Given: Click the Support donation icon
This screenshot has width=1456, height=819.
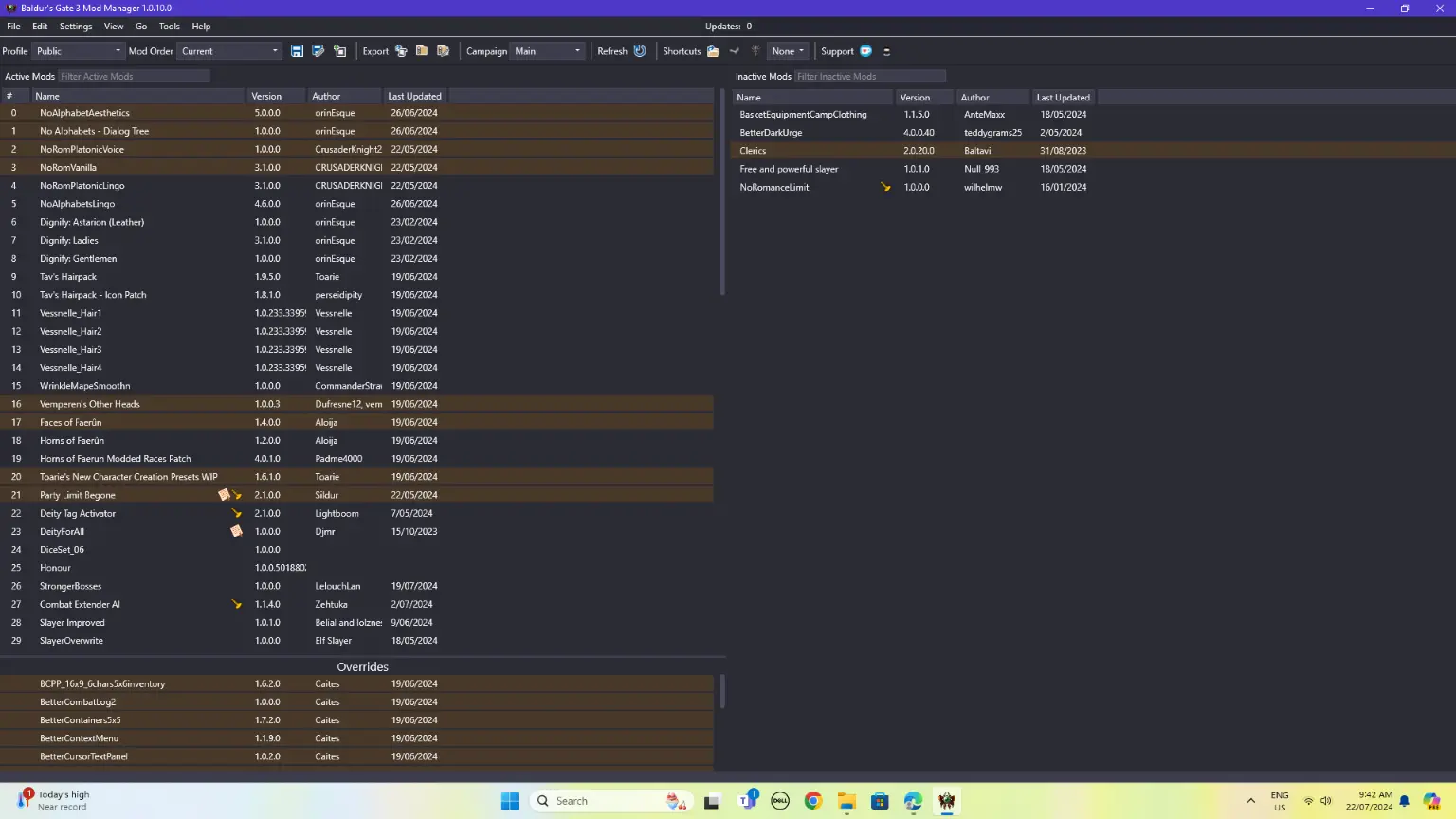Looking at the screenshot, I should click(865, 51).
